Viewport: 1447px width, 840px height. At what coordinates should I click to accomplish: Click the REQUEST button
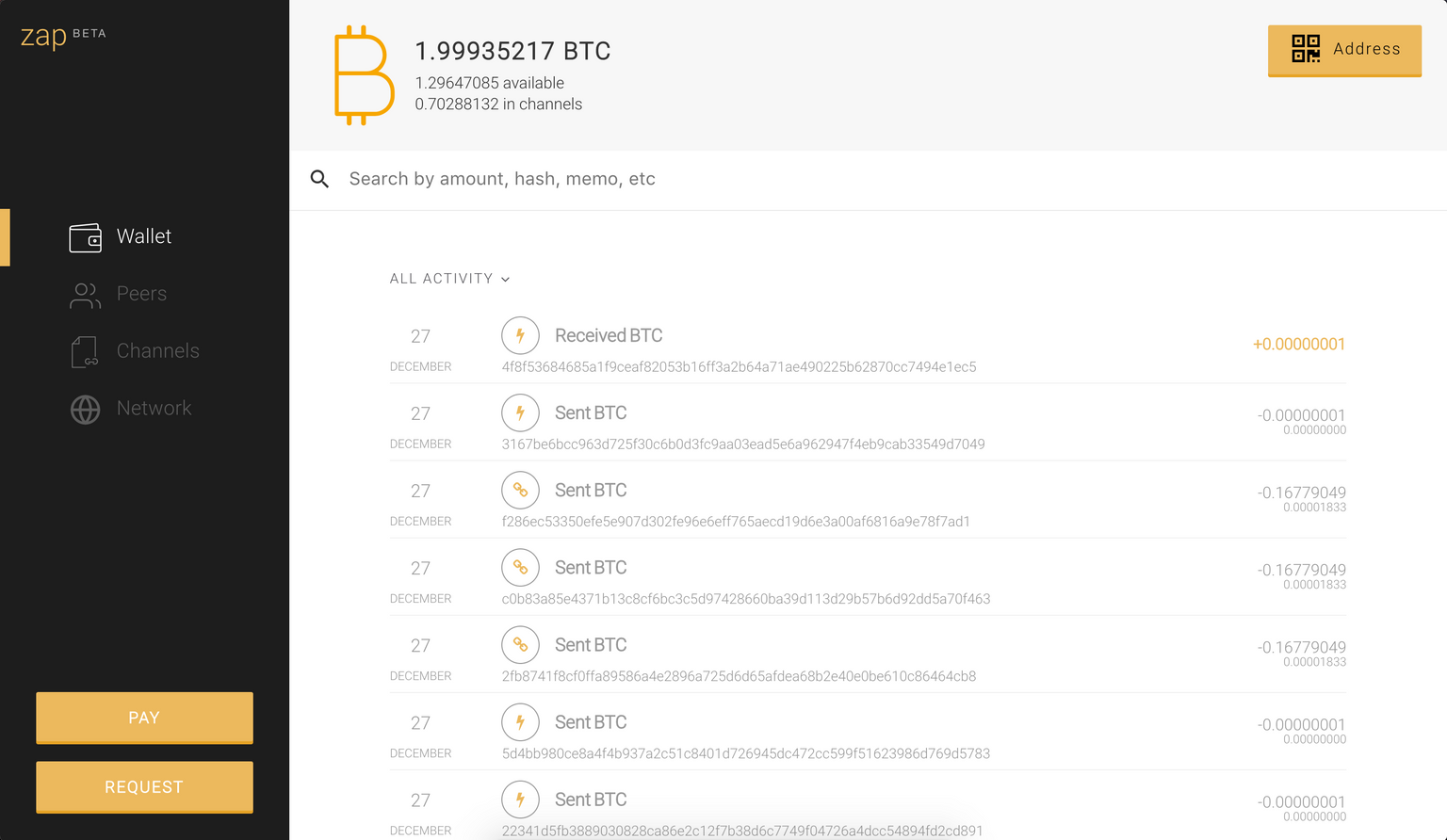[x=143, y=786]
